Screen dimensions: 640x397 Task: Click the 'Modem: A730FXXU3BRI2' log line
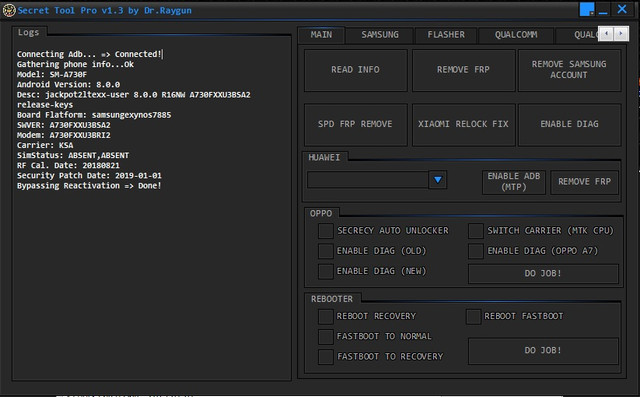click(64, 135)
